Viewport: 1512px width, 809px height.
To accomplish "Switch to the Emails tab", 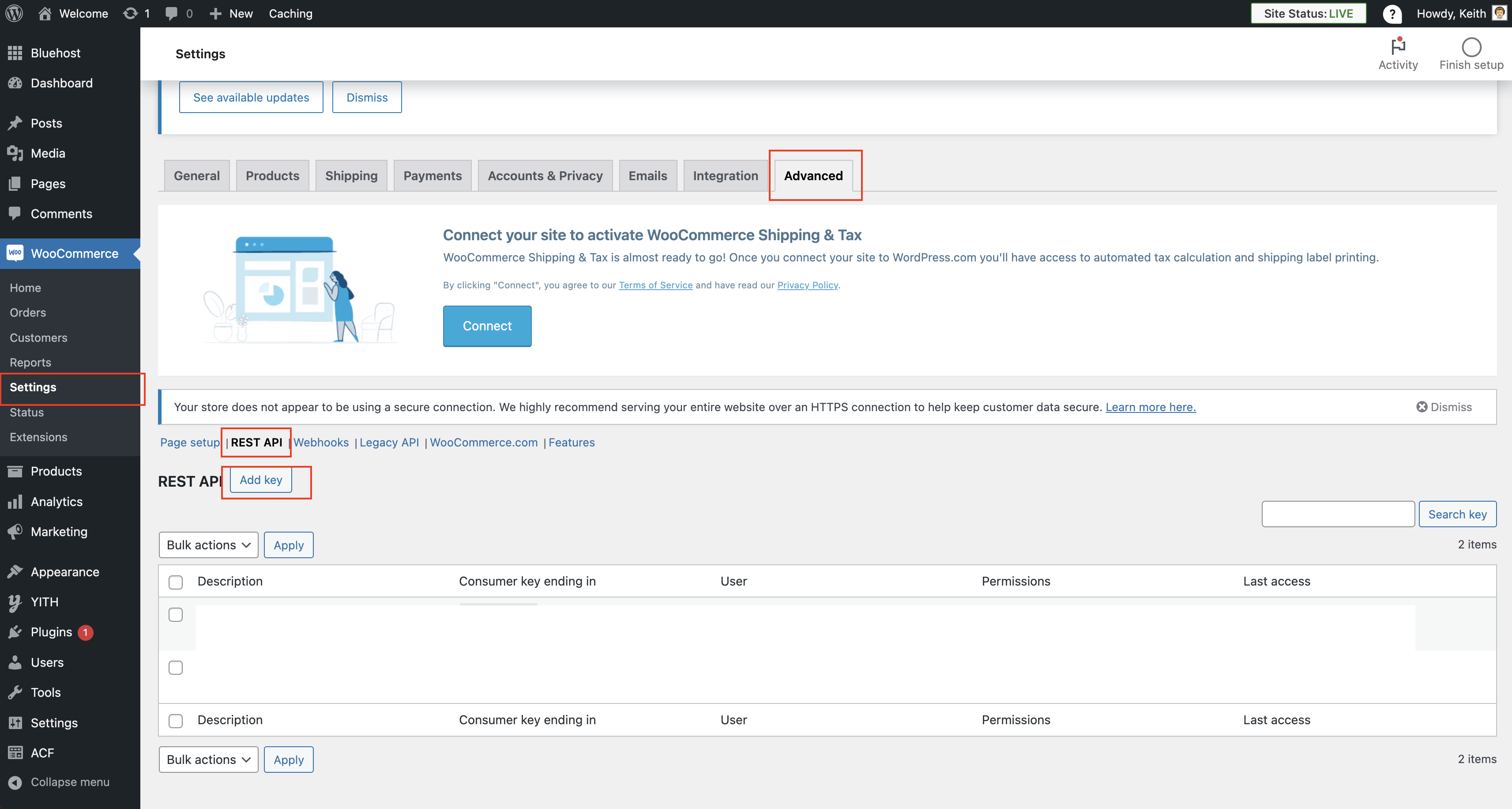I will point(647,176).
